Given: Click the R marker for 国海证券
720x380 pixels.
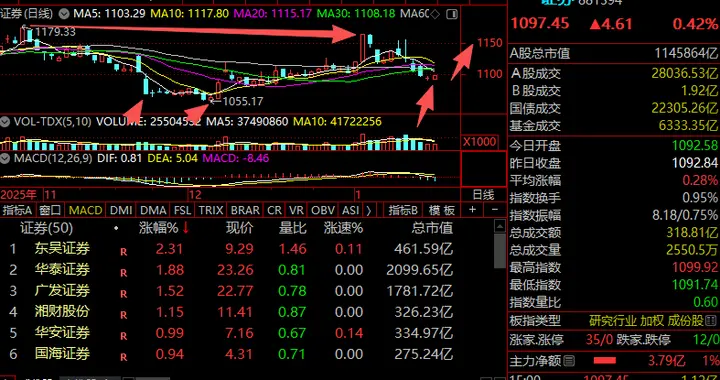Looking at the screenshot, I should click(123, 357).
